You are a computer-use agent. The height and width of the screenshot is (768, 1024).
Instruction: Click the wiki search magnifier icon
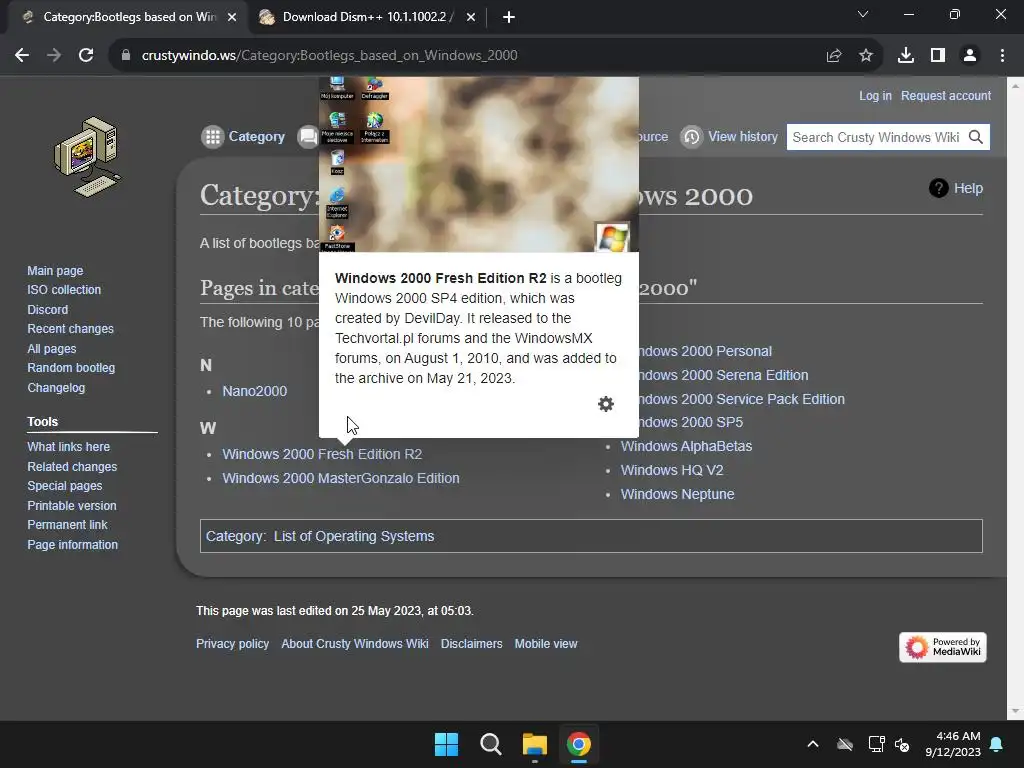[976, 137]
